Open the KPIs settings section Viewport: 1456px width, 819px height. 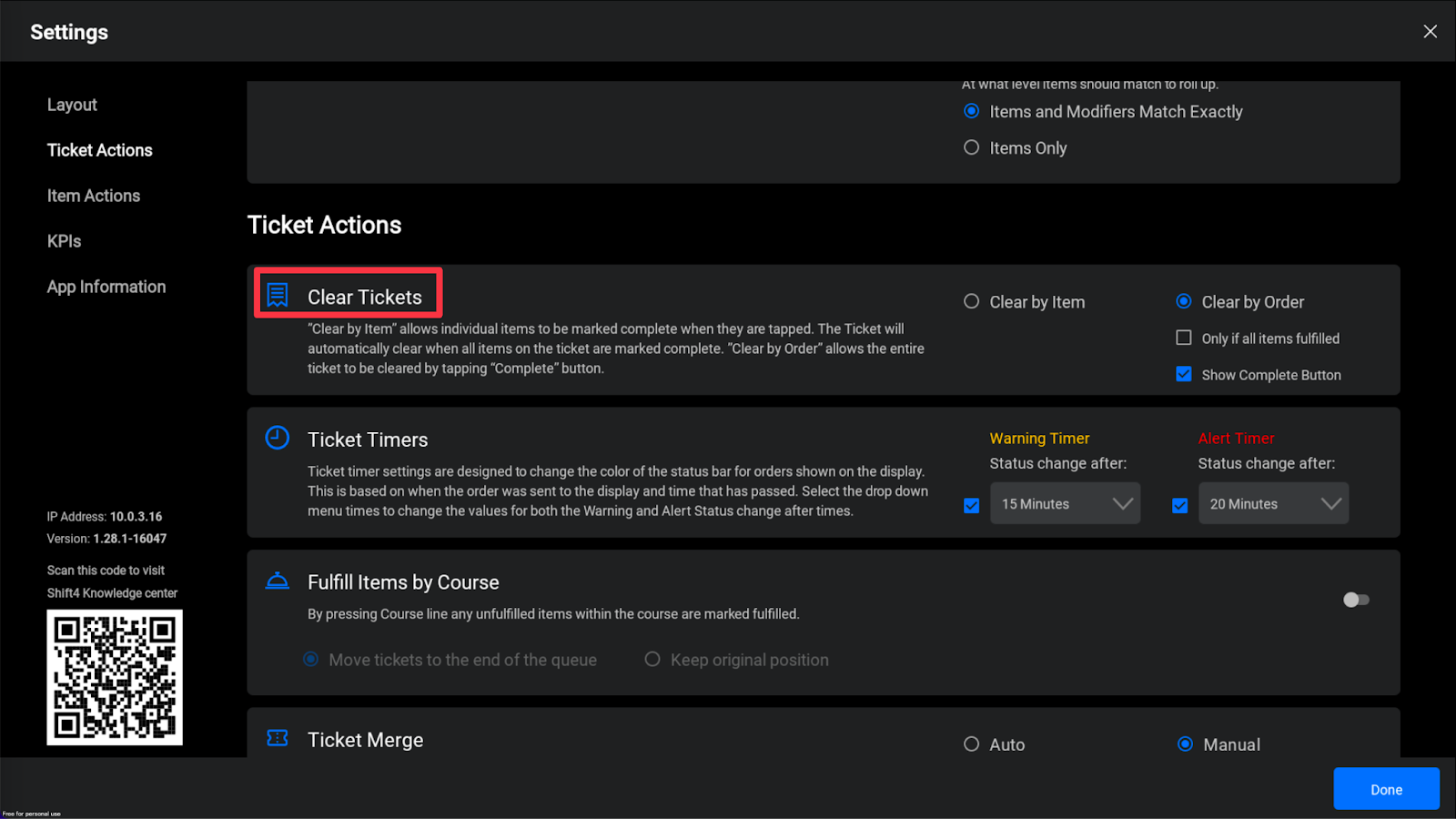coord(65,241)
